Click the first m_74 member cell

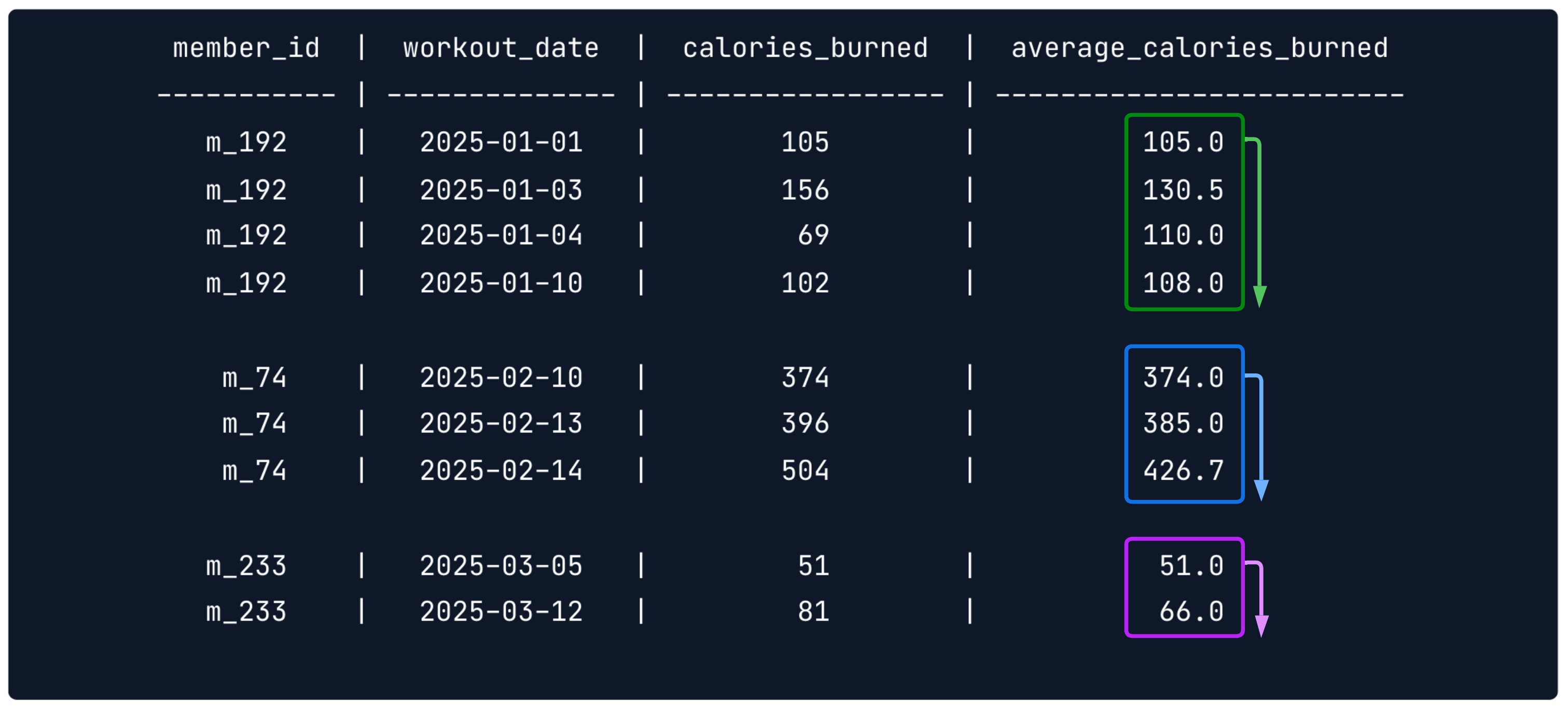(255, 378)
